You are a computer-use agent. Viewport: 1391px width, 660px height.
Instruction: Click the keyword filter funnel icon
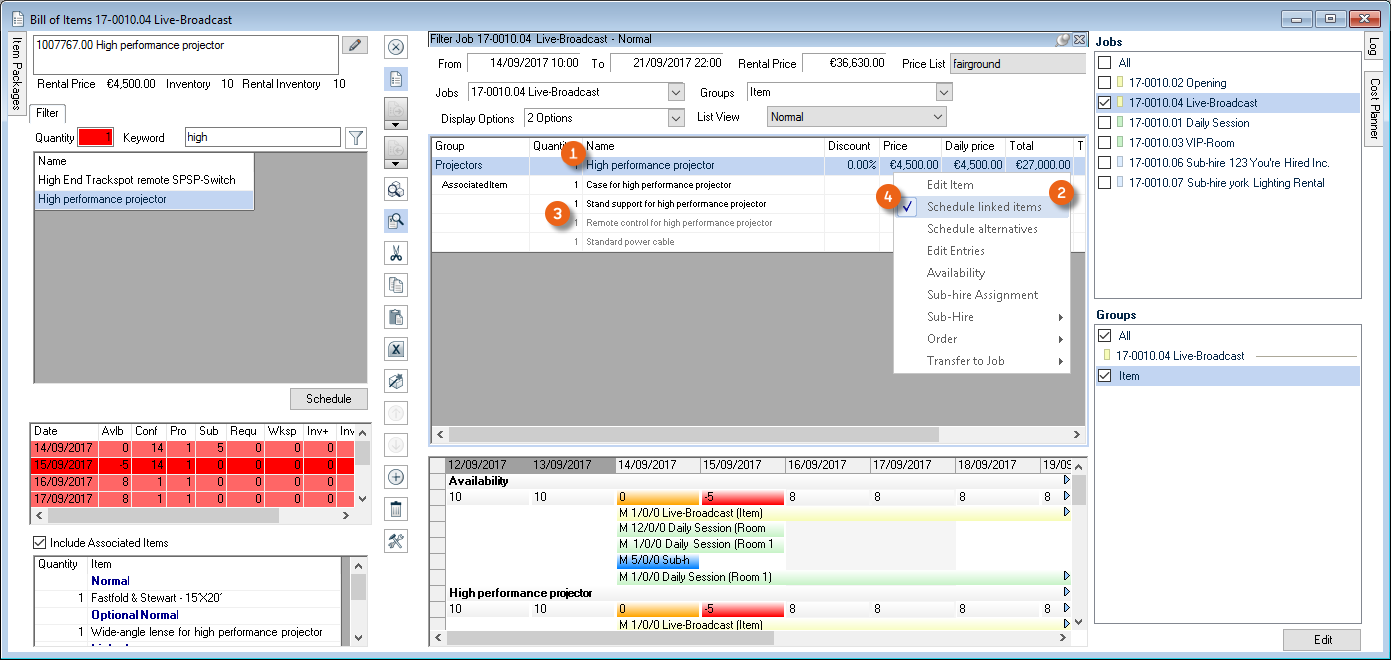point(356,138)
